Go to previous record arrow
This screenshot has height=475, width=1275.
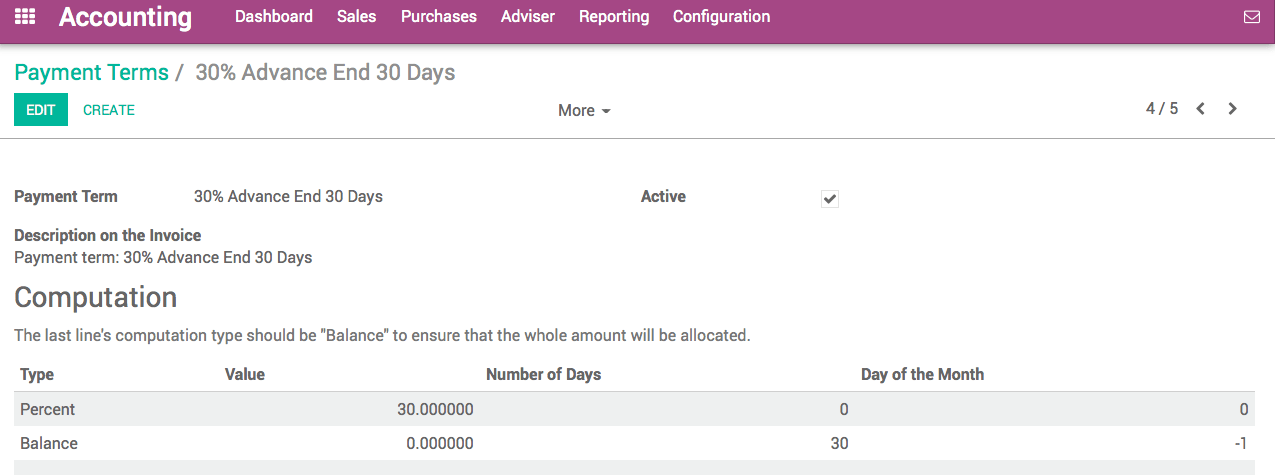pos(1201,109)
